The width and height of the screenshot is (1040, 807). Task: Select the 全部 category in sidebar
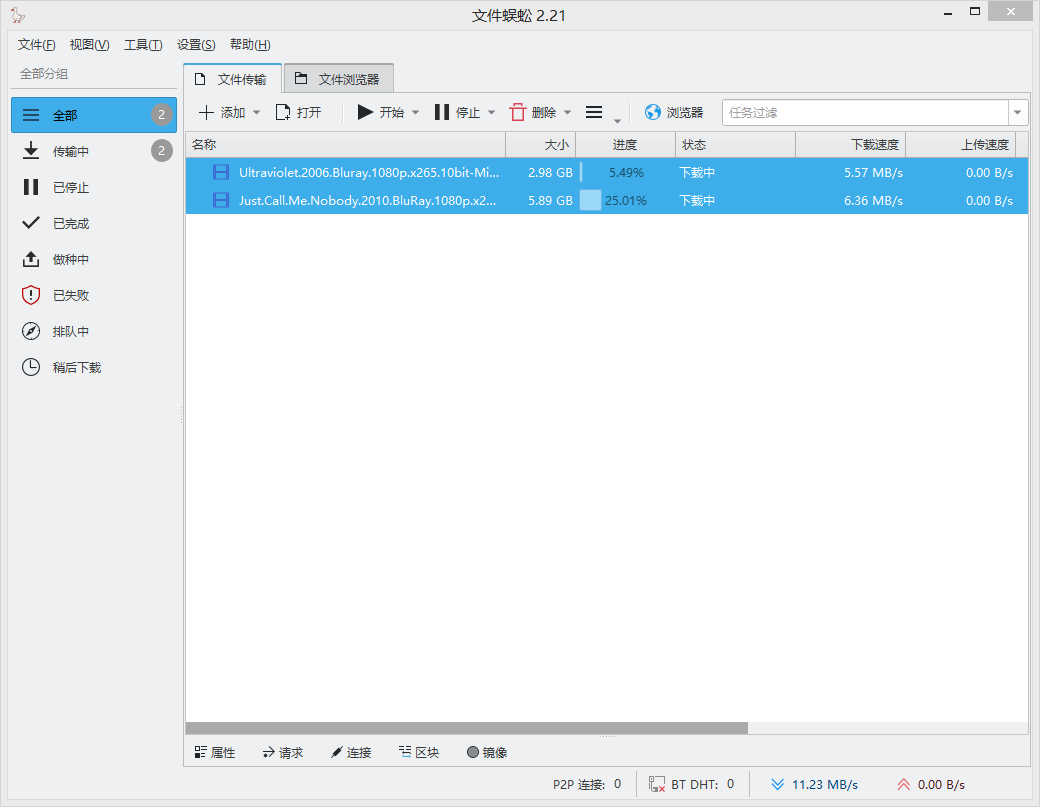(94, 115)
